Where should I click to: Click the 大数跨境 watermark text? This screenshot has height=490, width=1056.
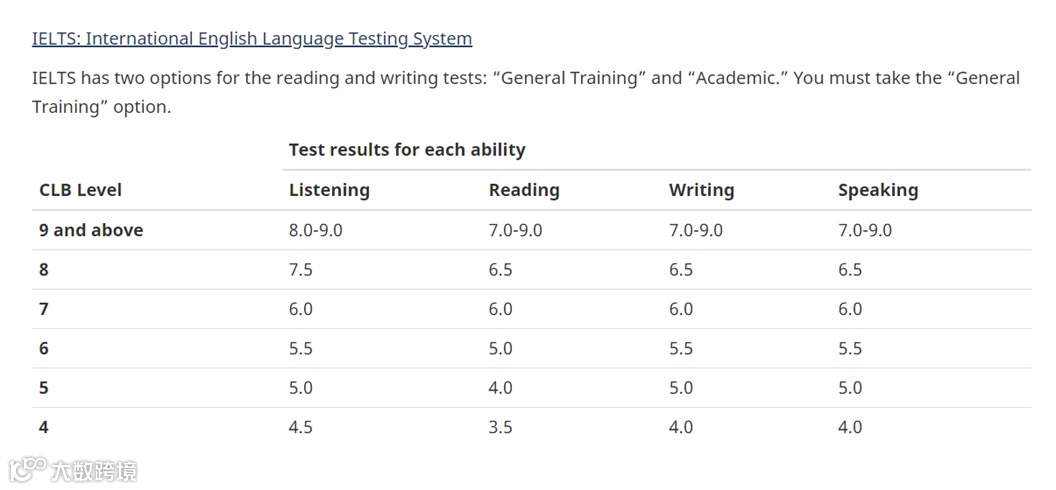pyautogui.click(x=94, y=470)
